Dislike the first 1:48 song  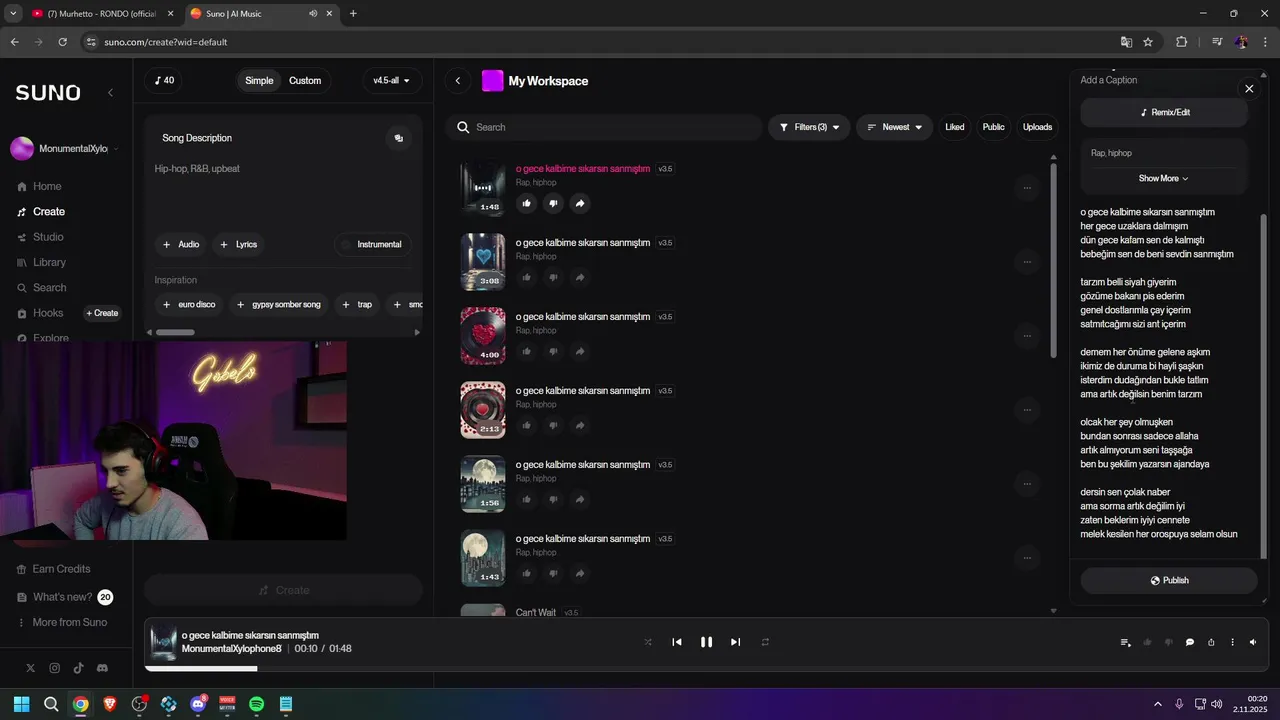553,203
